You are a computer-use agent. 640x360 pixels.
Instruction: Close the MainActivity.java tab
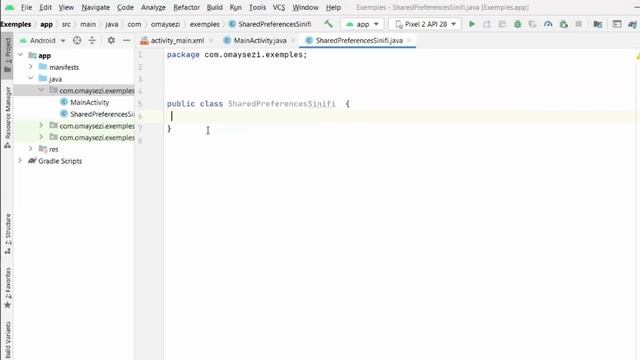[293, 40]
